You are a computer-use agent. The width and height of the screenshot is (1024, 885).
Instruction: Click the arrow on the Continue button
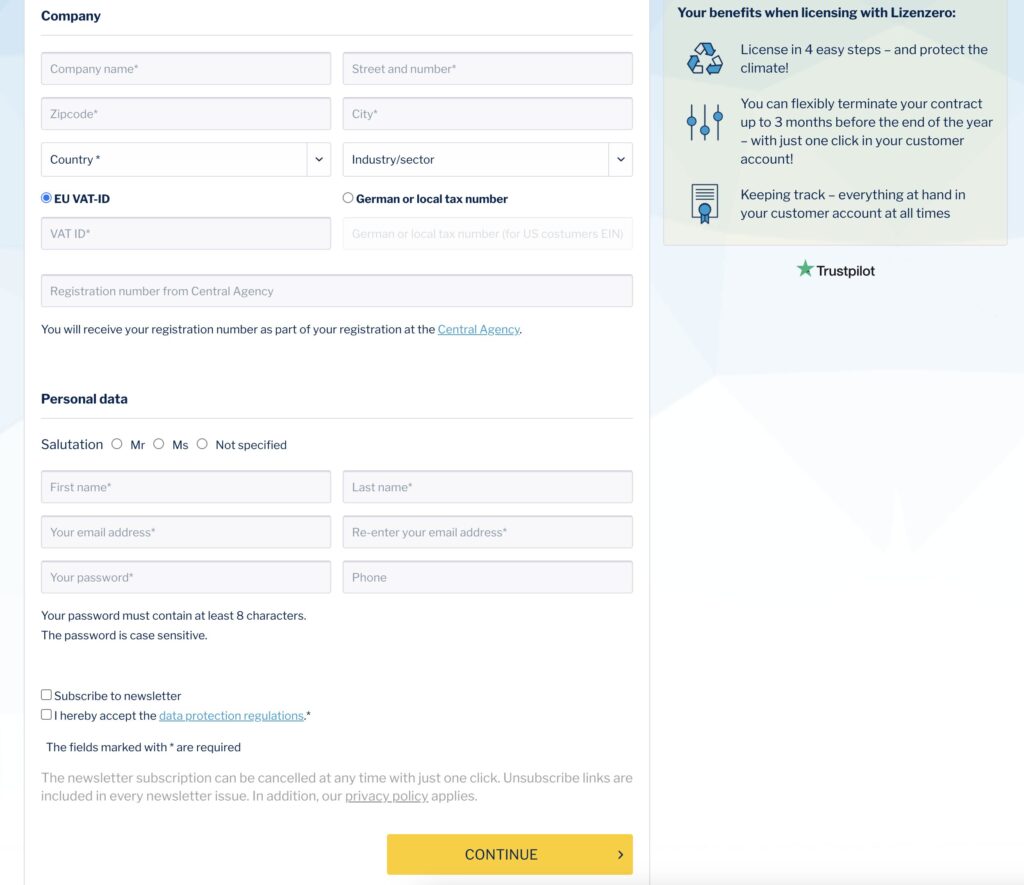pos(620,855)
